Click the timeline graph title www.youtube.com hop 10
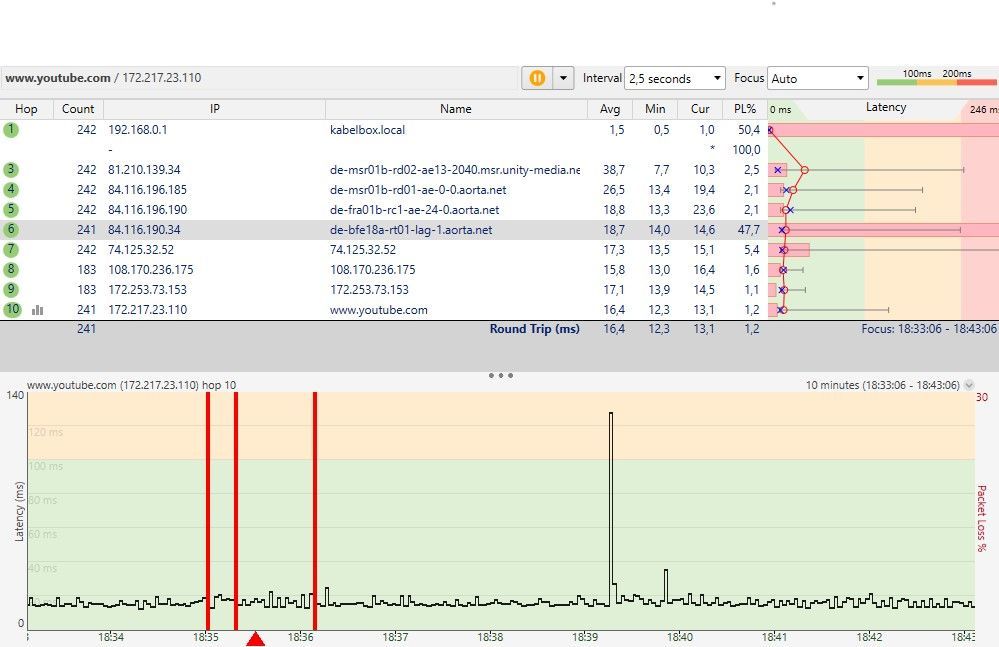This screenshot has width=999, height=647. 131,385
